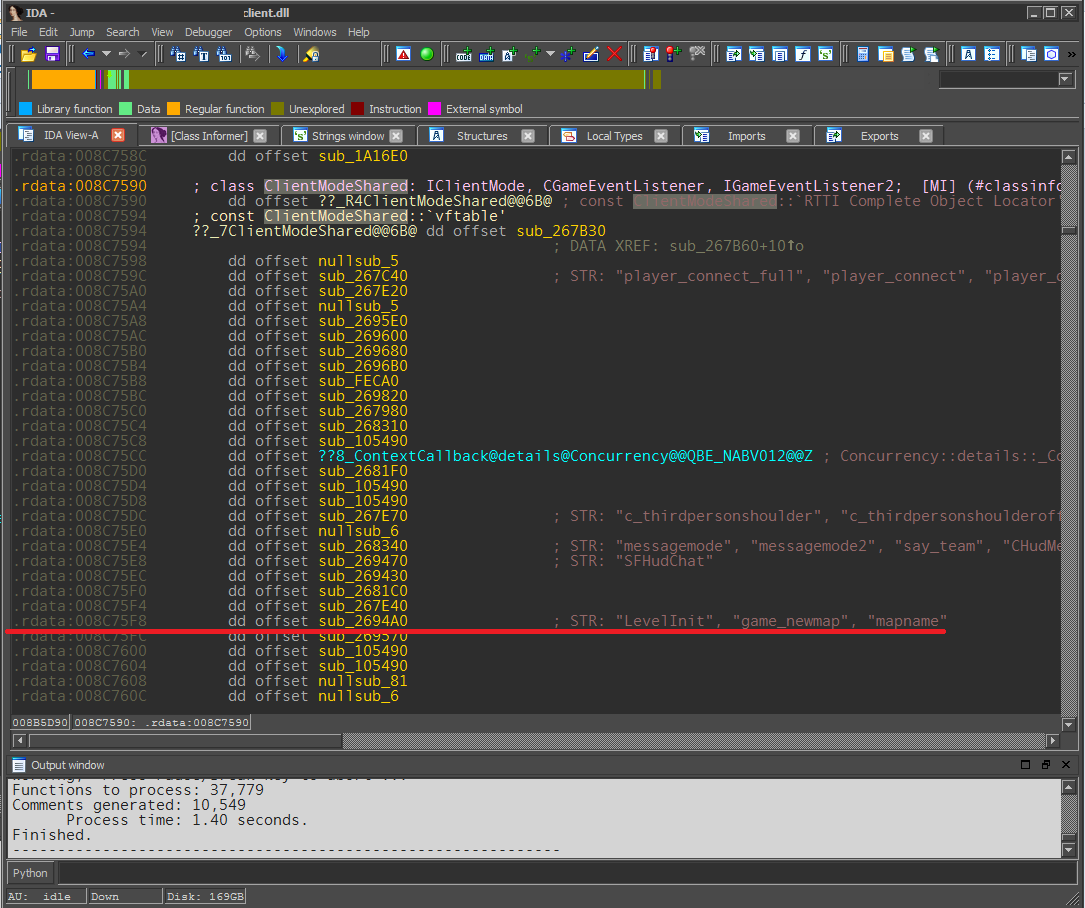Viewport: 1085px width, 908px height.
Task: Open the Options menu
Action: [x=263, y=32]
